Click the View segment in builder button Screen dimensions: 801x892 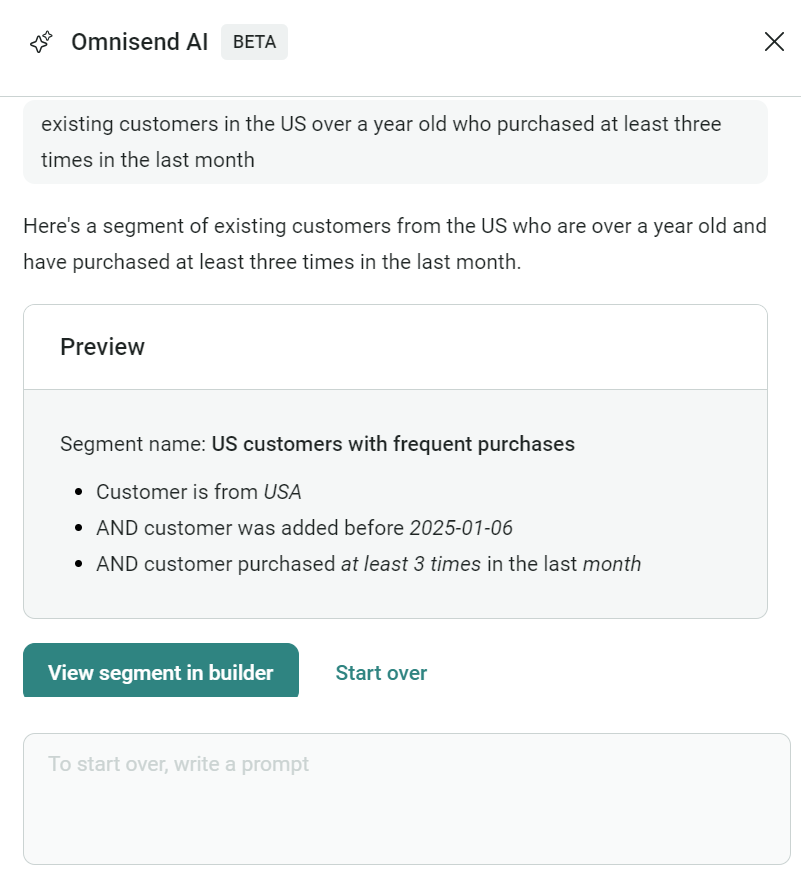[160, 670]
